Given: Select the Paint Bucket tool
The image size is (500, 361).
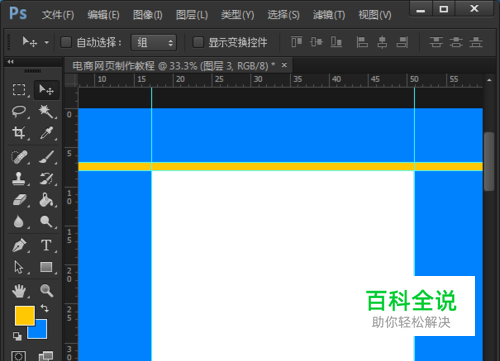Looking at the screenshot, I should coord(46,200).
